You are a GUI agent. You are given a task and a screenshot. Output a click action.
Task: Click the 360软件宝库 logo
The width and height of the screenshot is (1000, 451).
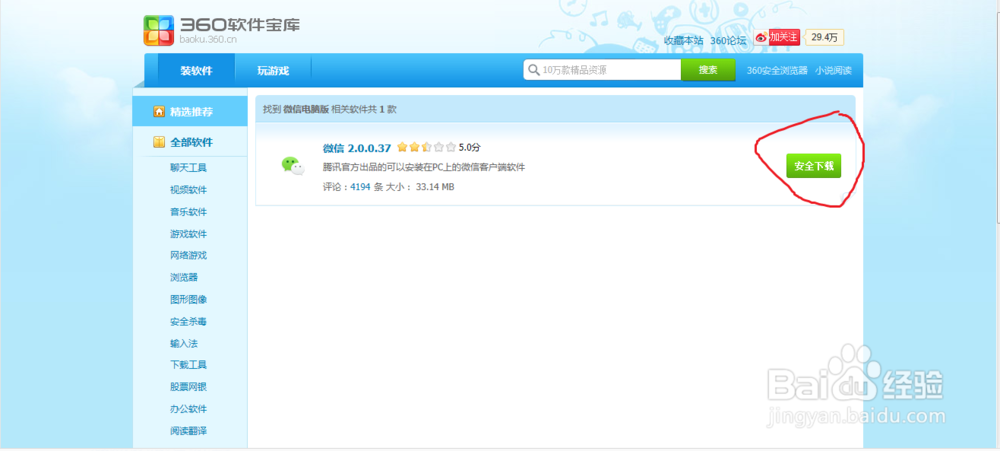(221, 30)
